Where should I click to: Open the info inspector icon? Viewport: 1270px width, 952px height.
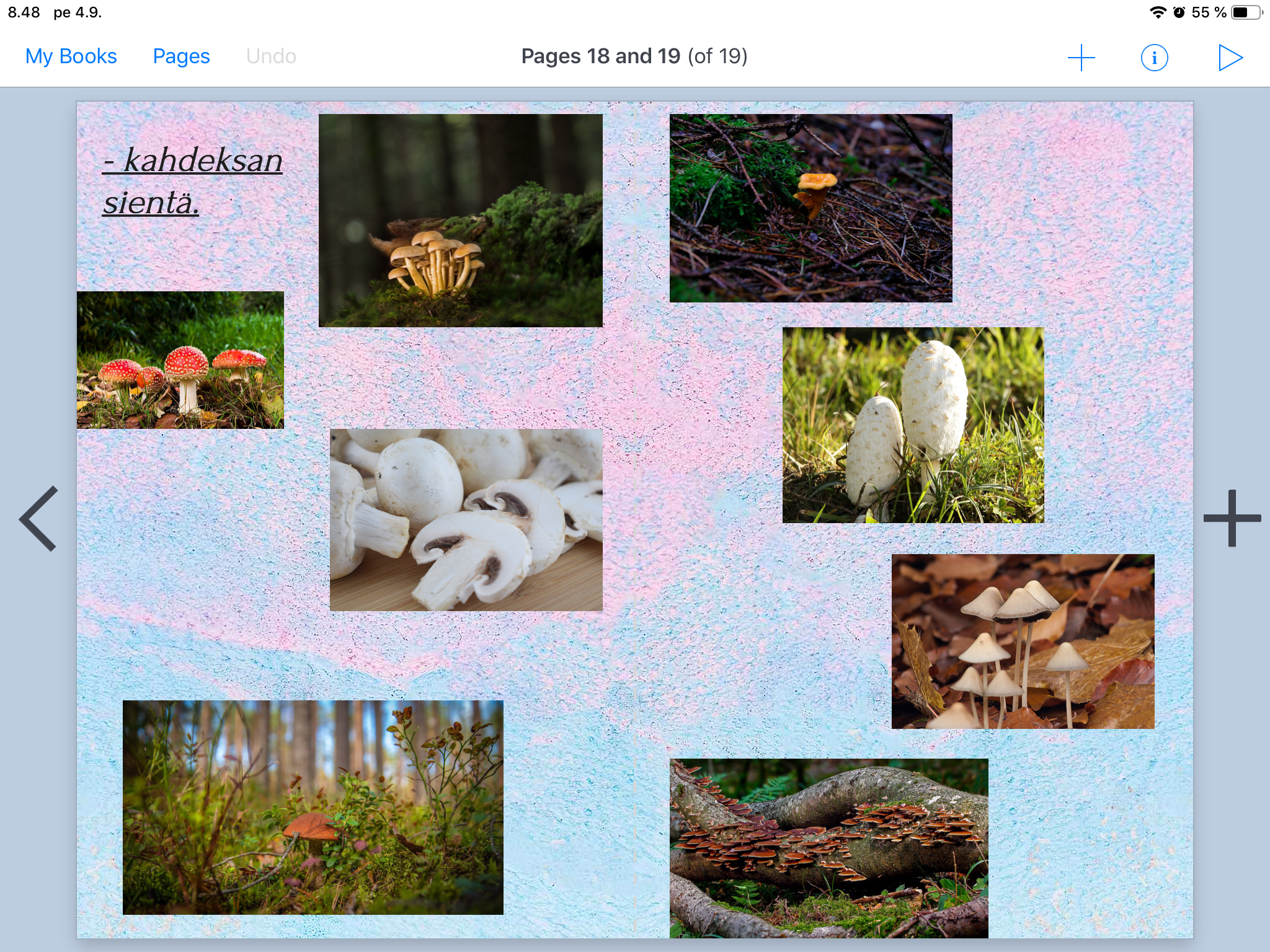click(x=1154, y=58)
